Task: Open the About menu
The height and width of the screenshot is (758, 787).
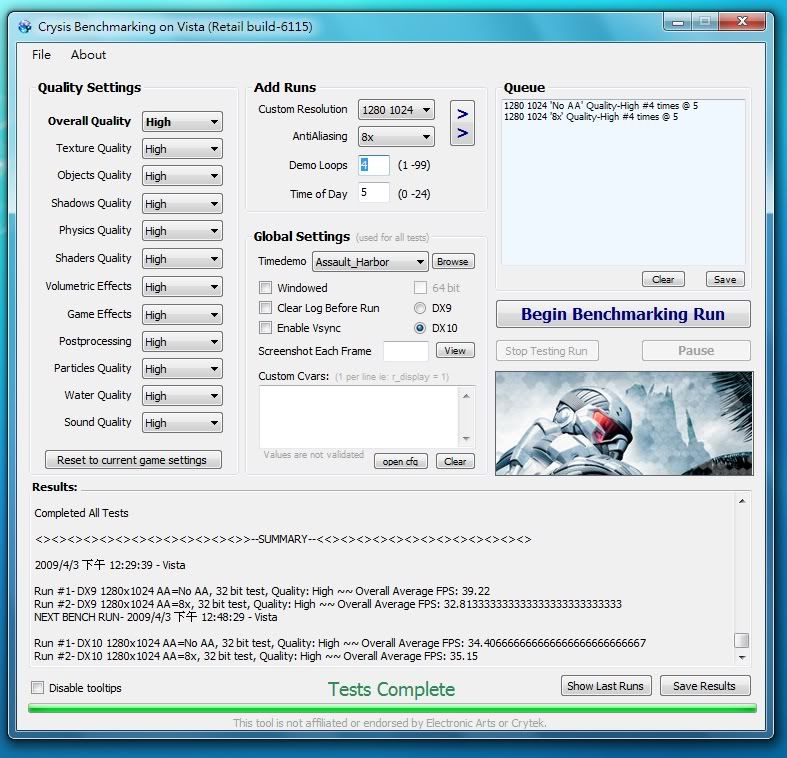Action: click(x=88, y=55)
